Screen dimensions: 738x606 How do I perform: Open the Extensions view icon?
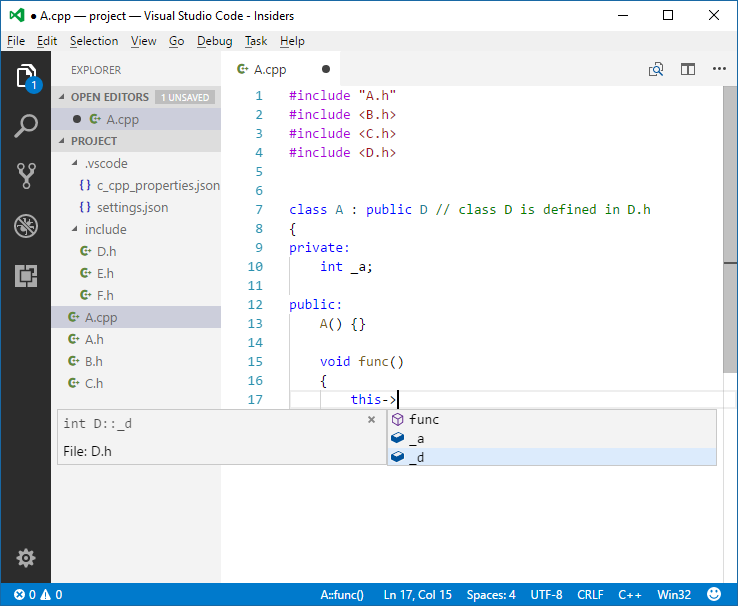(26, 276)
